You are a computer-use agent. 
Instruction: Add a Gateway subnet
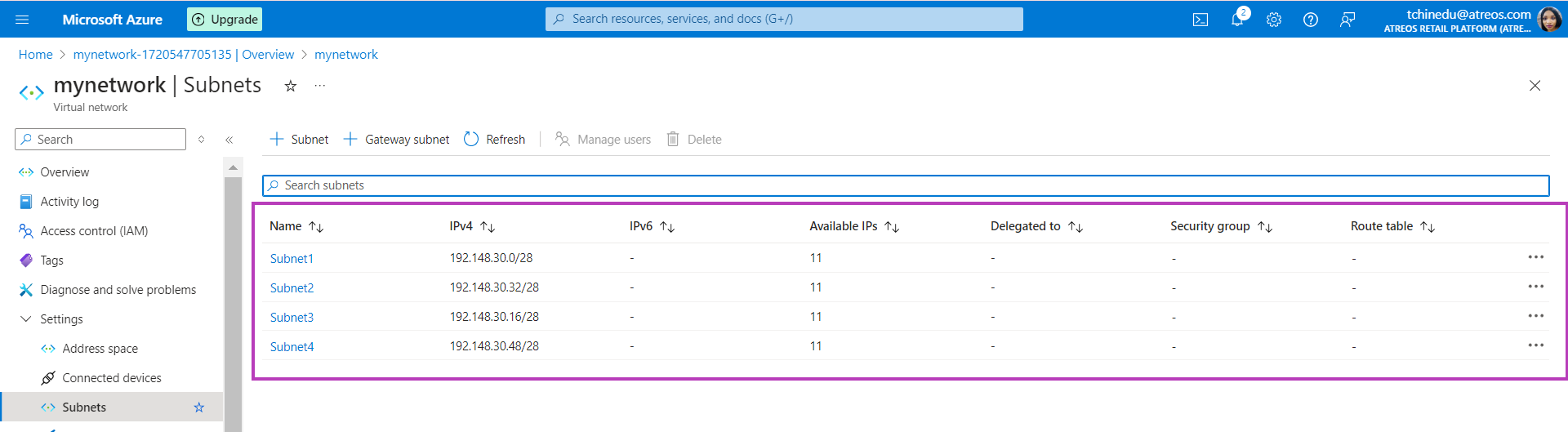click(x=396, y=140)
